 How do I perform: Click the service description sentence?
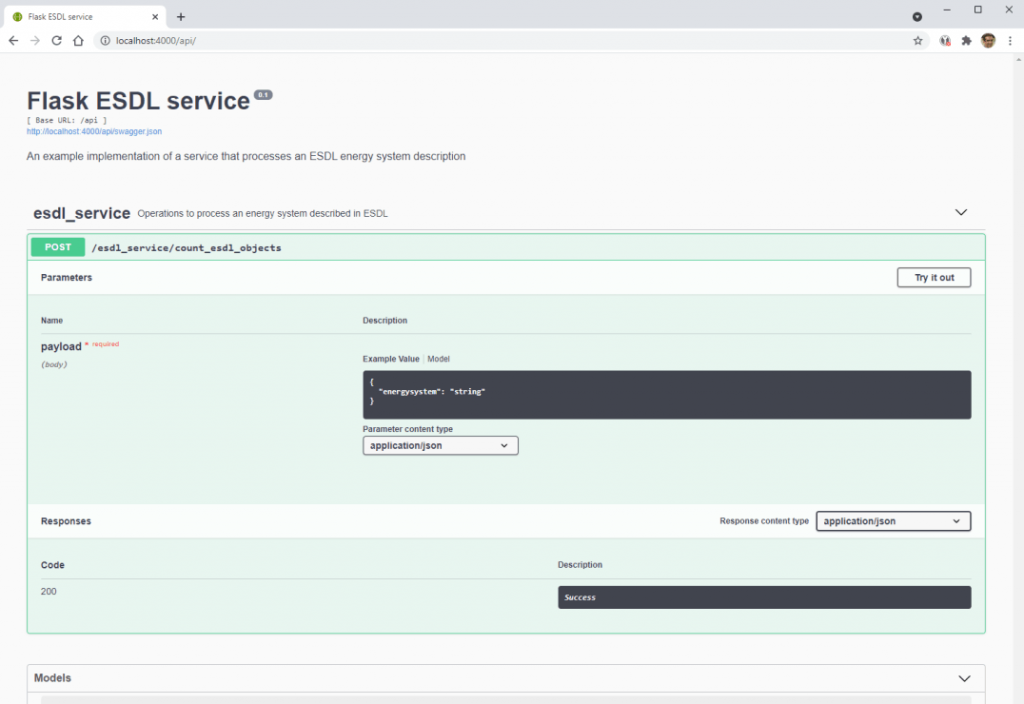(246, 157)
